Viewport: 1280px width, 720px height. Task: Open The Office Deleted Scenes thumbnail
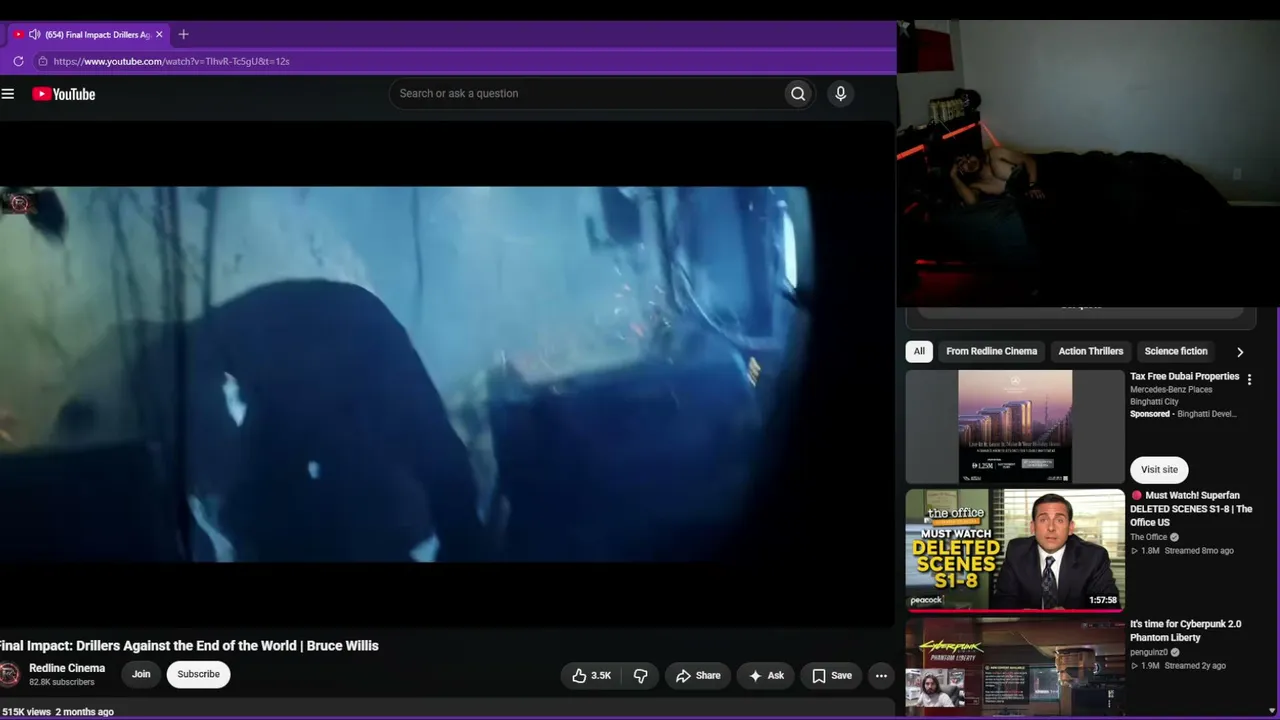coord(1015,550)
